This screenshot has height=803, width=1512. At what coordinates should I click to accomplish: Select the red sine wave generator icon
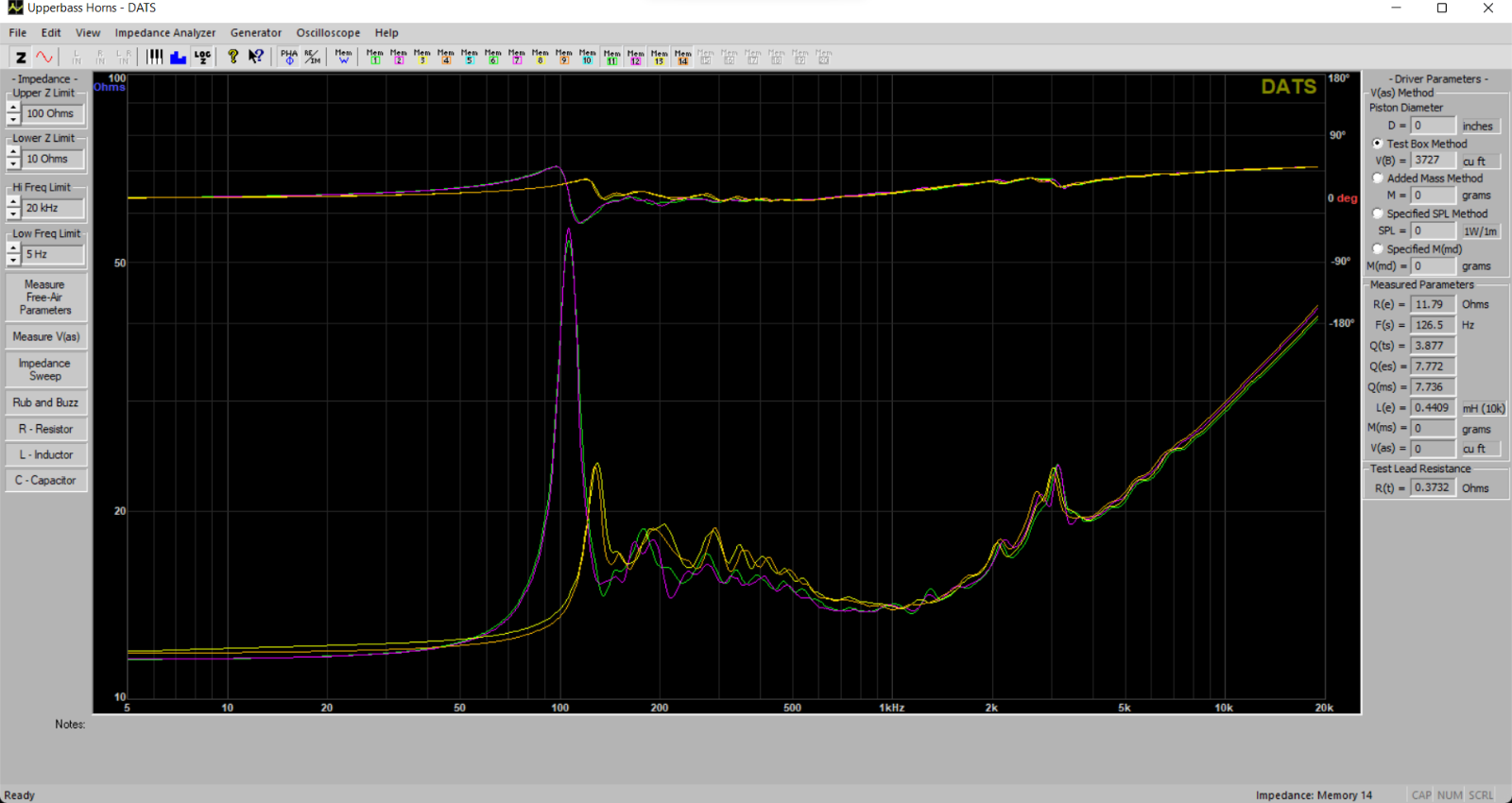tap(44, 58)
